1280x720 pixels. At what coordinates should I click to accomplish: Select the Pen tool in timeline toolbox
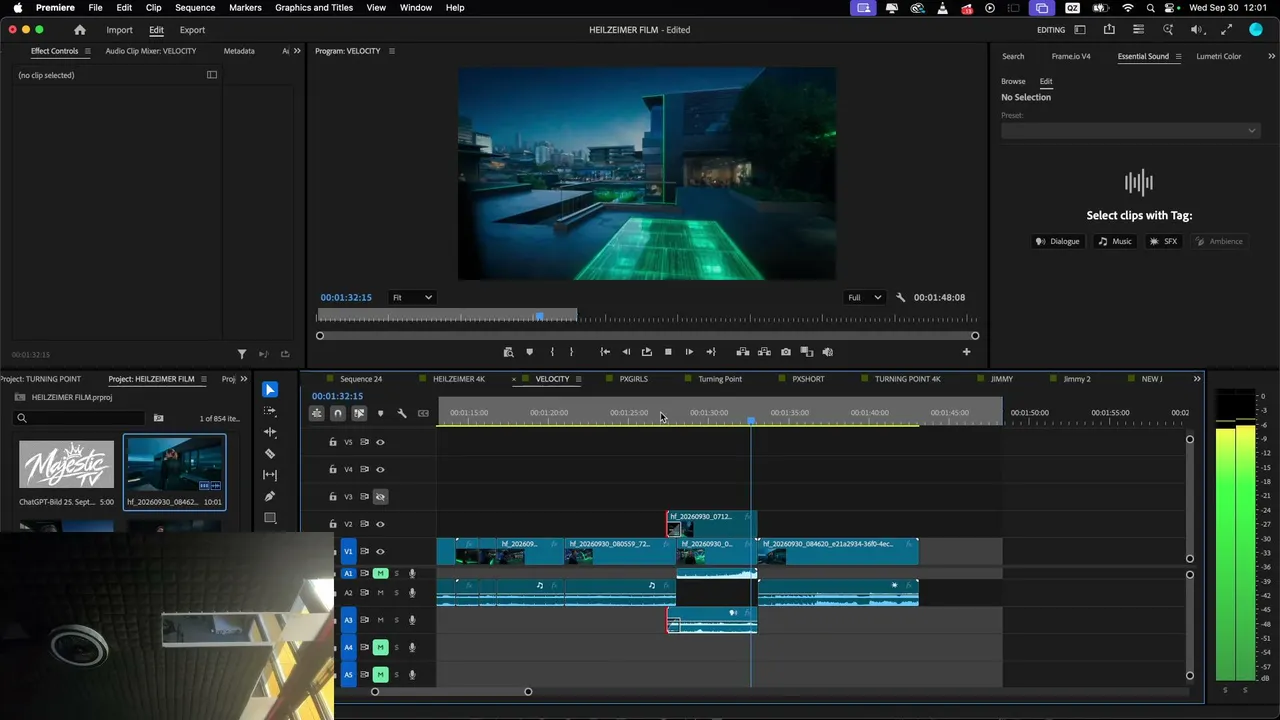coord(270,496)
